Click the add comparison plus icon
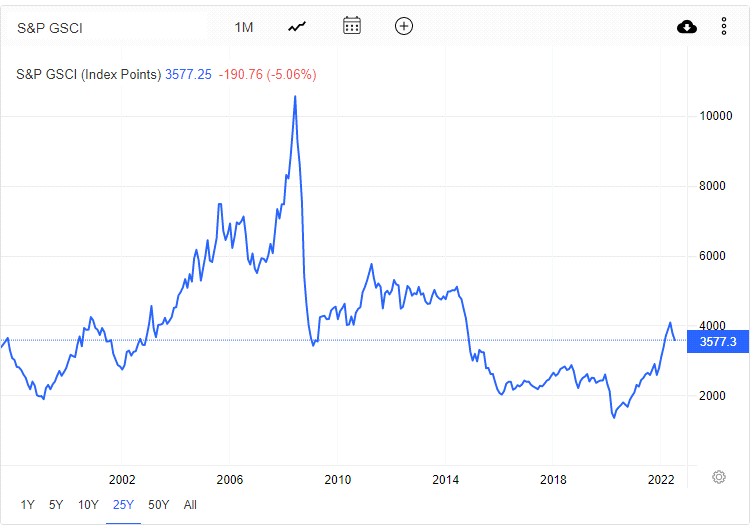The width and height of the screenshot is (754, 531). (x=404, y=26)
